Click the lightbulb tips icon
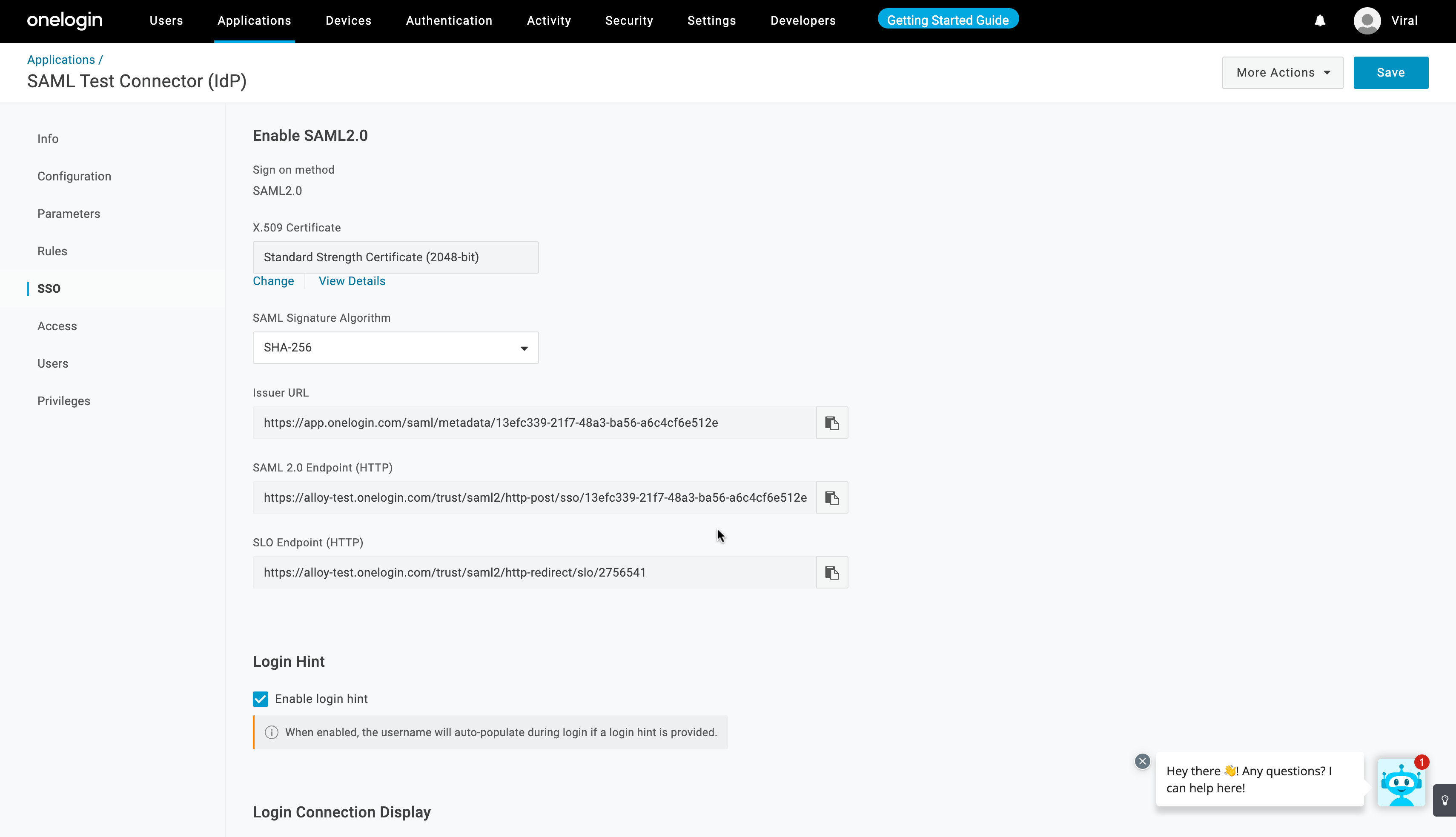 1445,800
